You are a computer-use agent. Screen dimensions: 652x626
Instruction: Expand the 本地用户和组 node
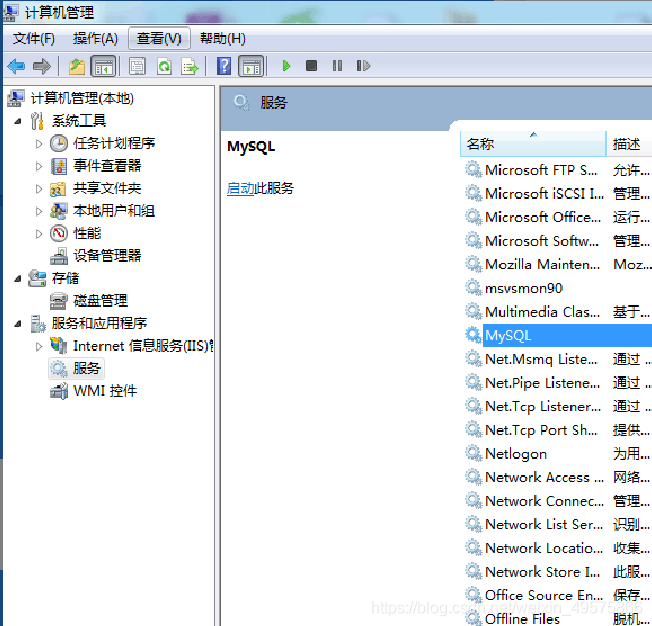(x=39, y=211)
